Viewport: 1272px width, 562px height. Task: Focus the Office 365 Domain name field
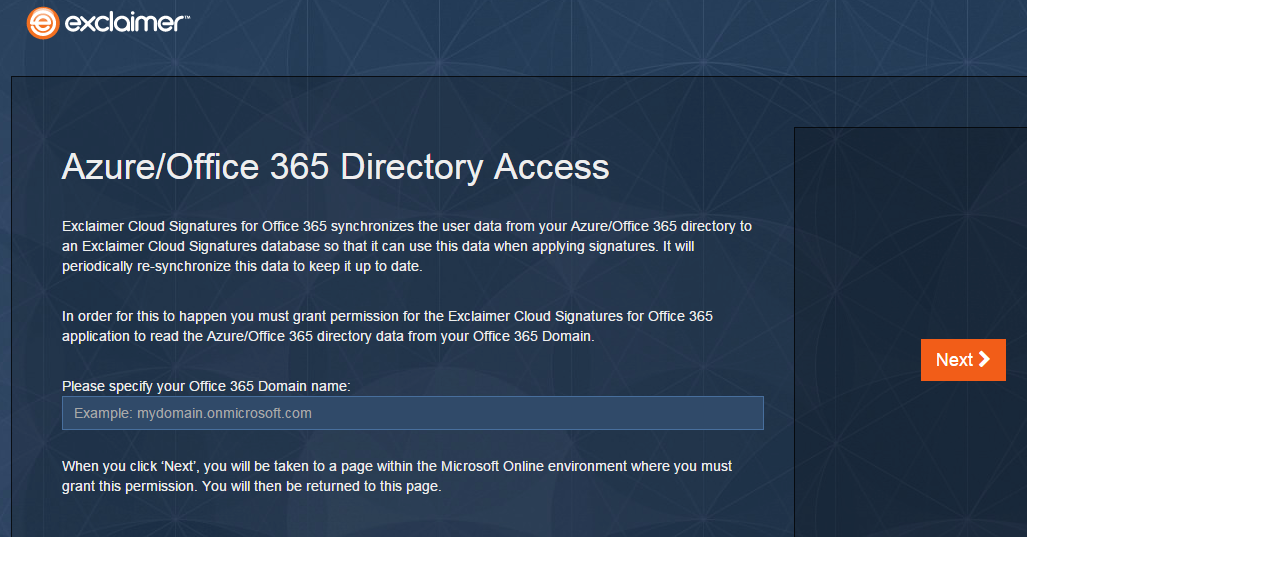412,413
